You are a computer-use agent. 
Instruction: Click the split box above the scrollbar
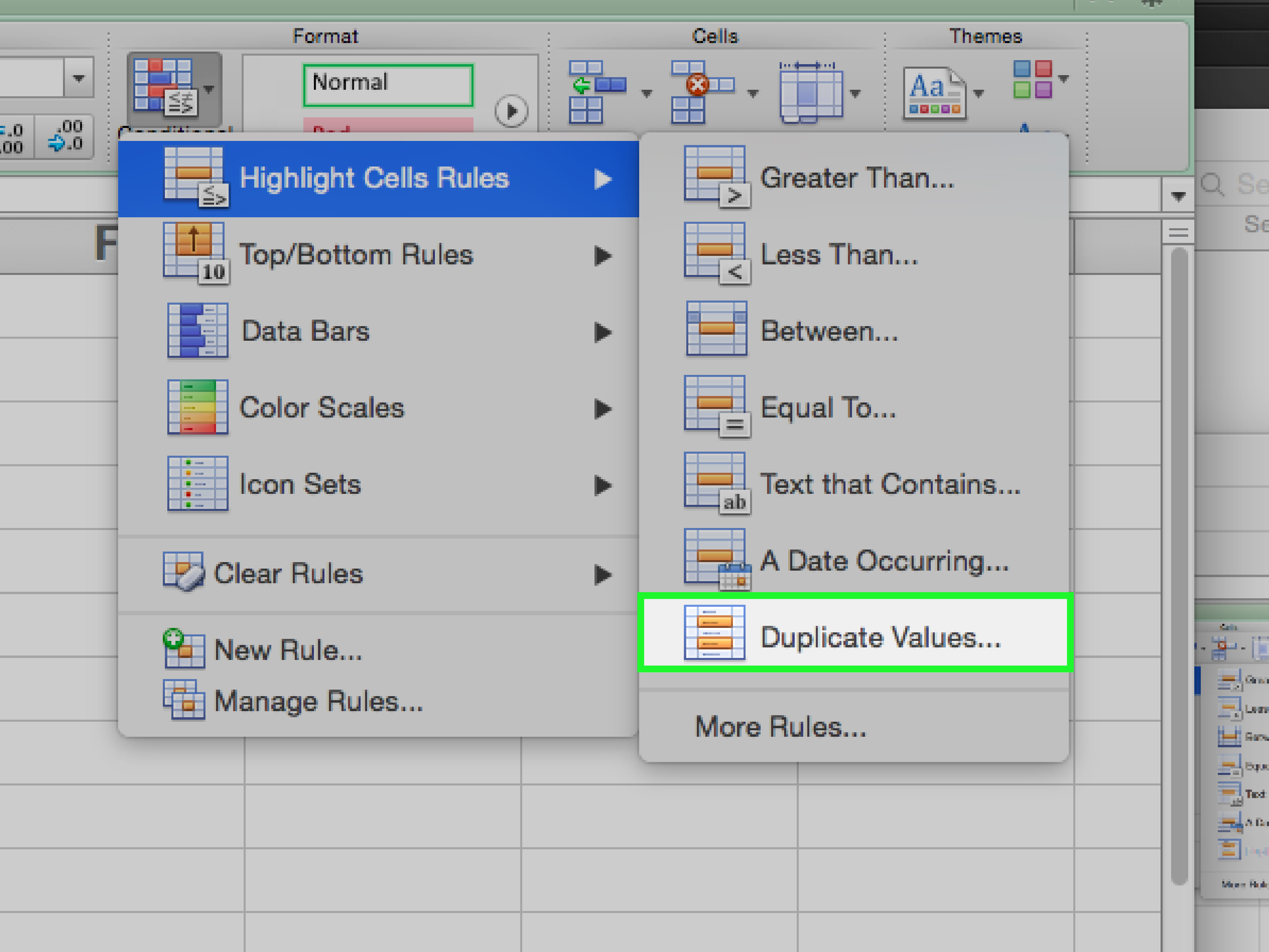tap(1178, 232)
